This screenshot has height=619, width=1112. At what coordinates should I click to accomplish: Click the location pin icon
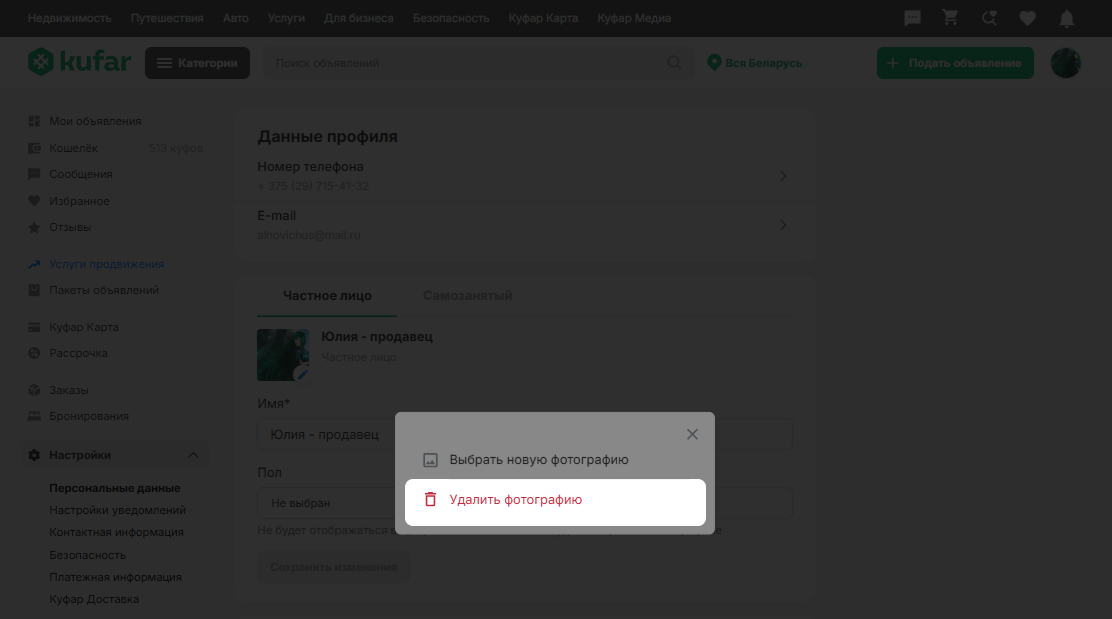(714, 63)
